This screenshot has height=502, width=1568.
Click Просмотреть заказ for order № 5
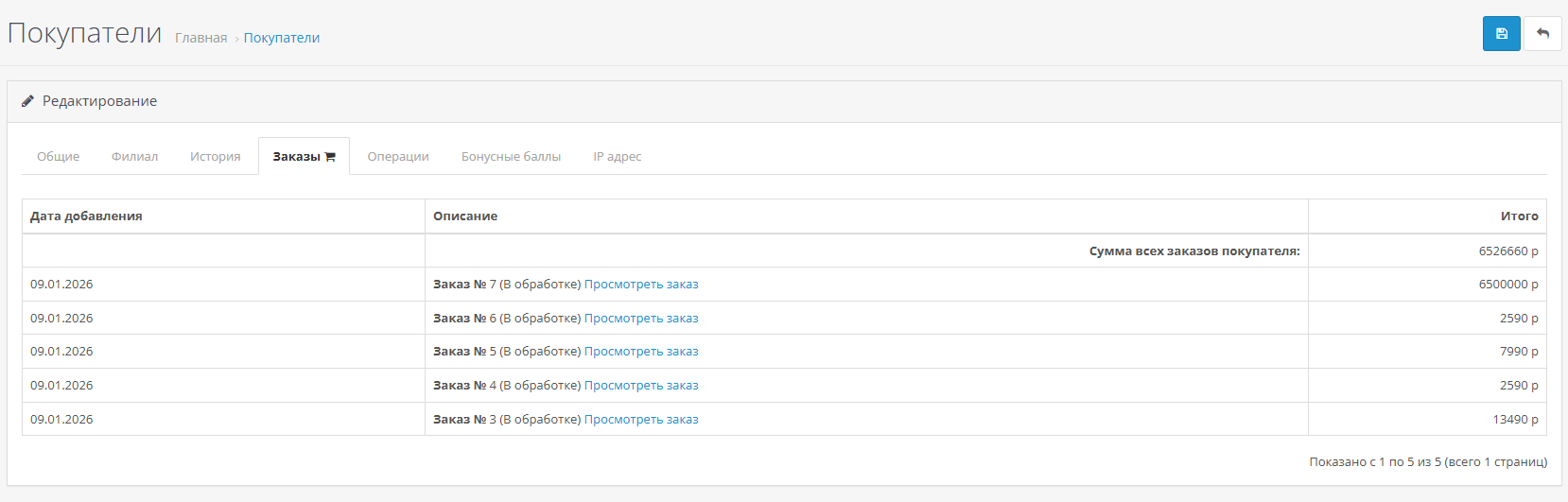point(641,352)
